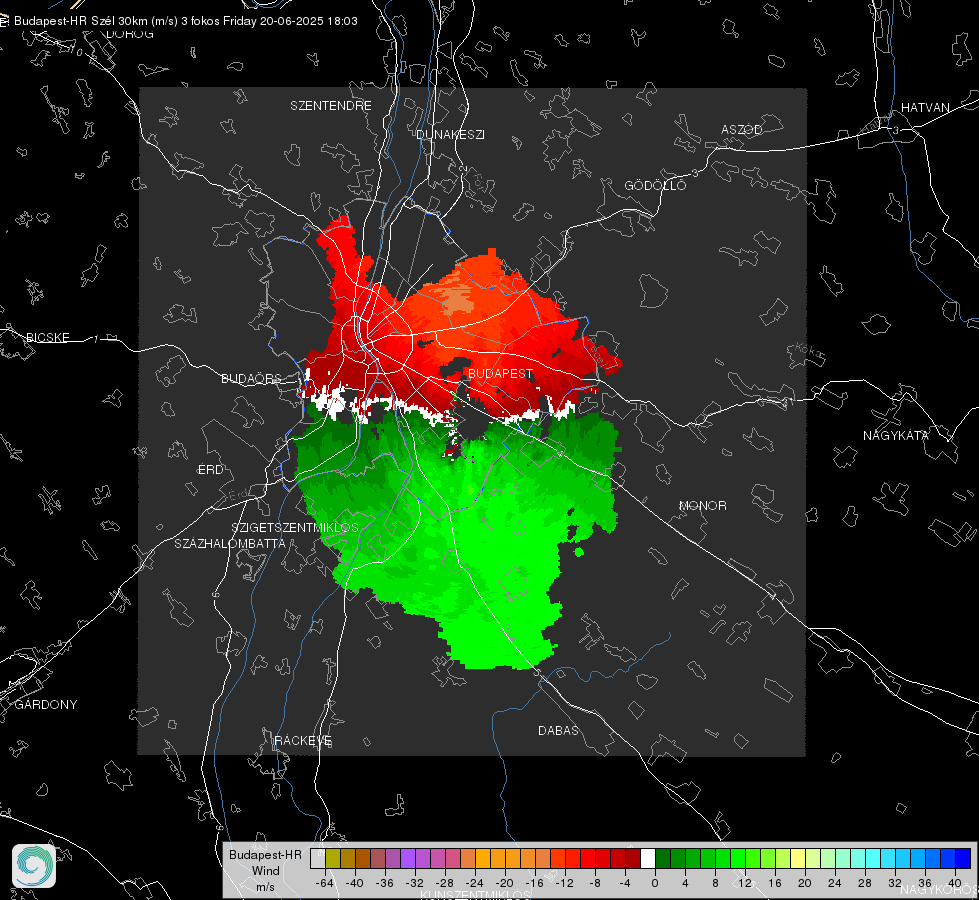Click the BUDAPEST city label
979x900 pixels.
(x=500, y=373)
